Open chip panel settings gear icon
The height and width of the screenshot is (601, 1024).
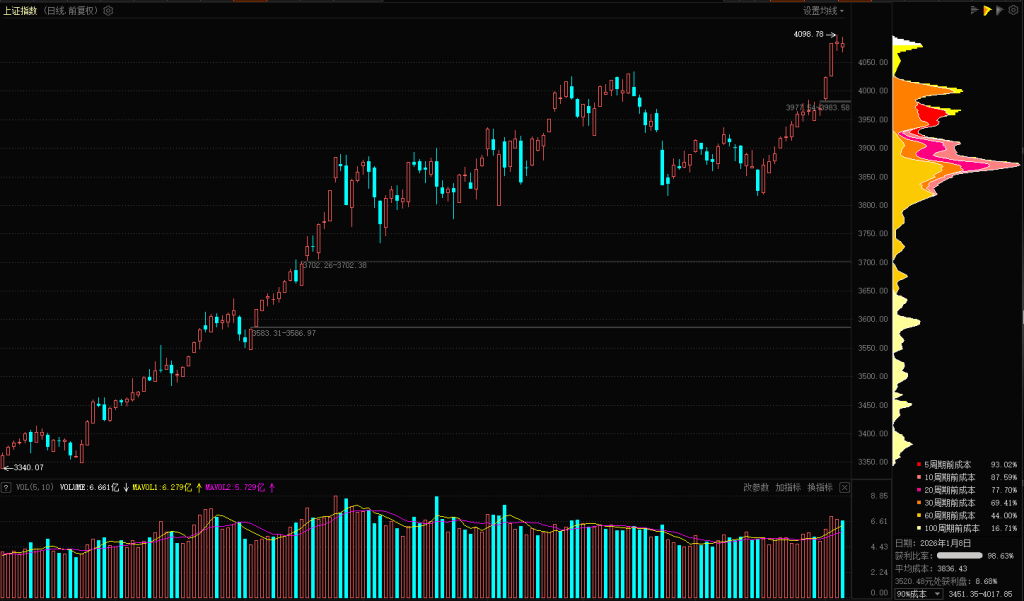click(x=1014, y=10)
